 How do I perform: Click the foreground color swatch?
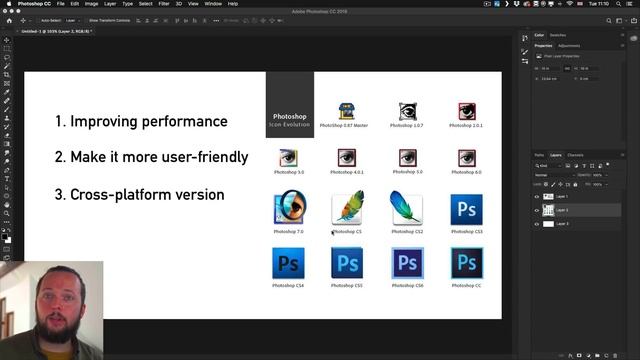point(4,237)
